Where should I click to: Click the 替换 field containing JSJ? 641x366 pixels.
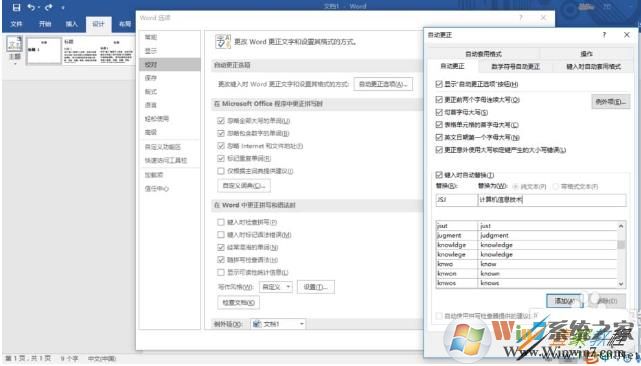[x=456, y=200]
